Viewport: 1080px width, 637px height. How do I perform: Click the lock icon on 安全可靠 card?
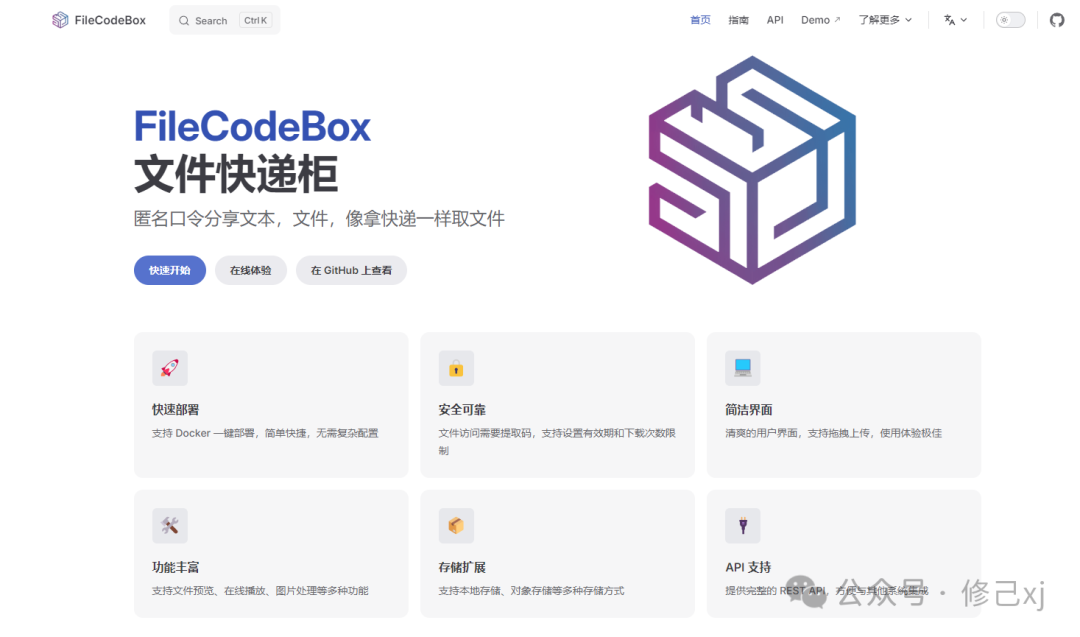[456, 368]
